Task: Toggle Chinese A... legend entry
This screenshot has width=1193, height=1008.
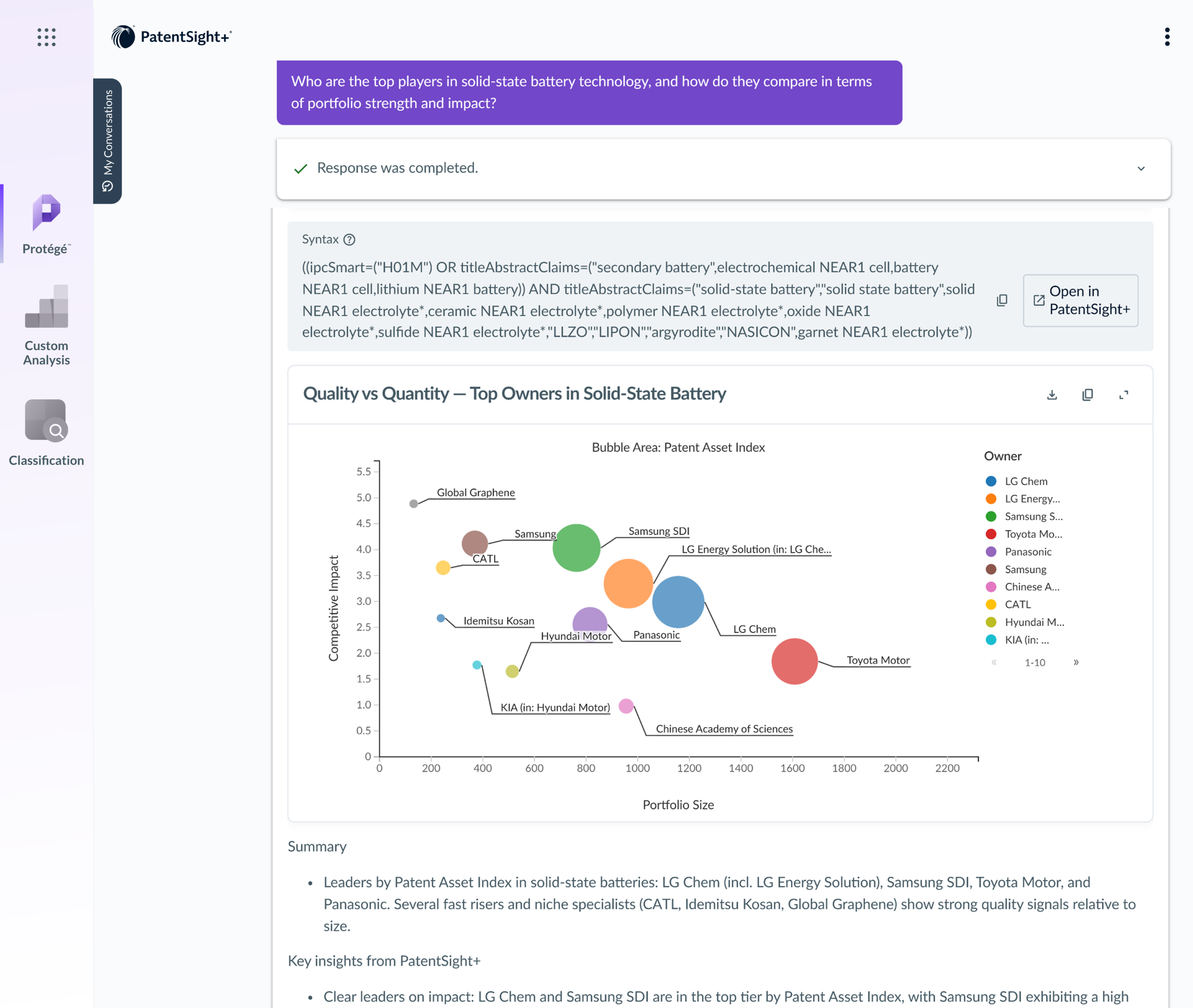Action: [1022, 587]
